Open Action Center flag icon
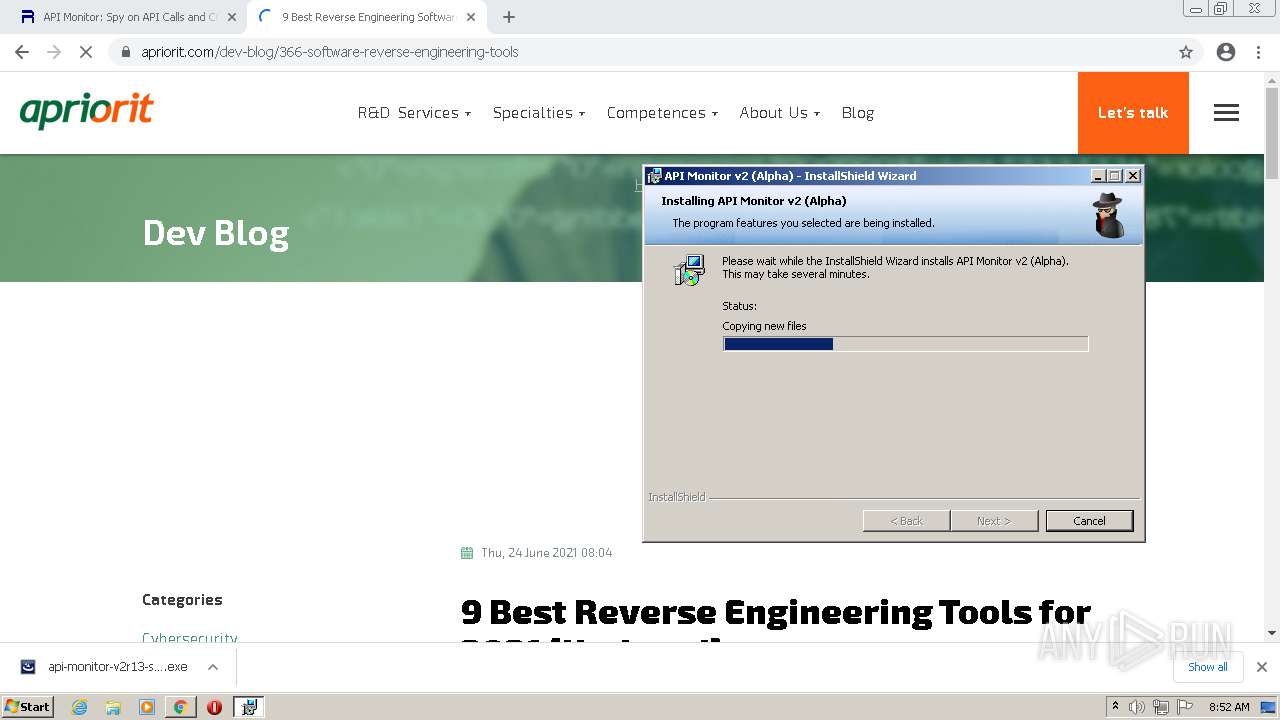1280x720 pixels. coord(1185,707)
